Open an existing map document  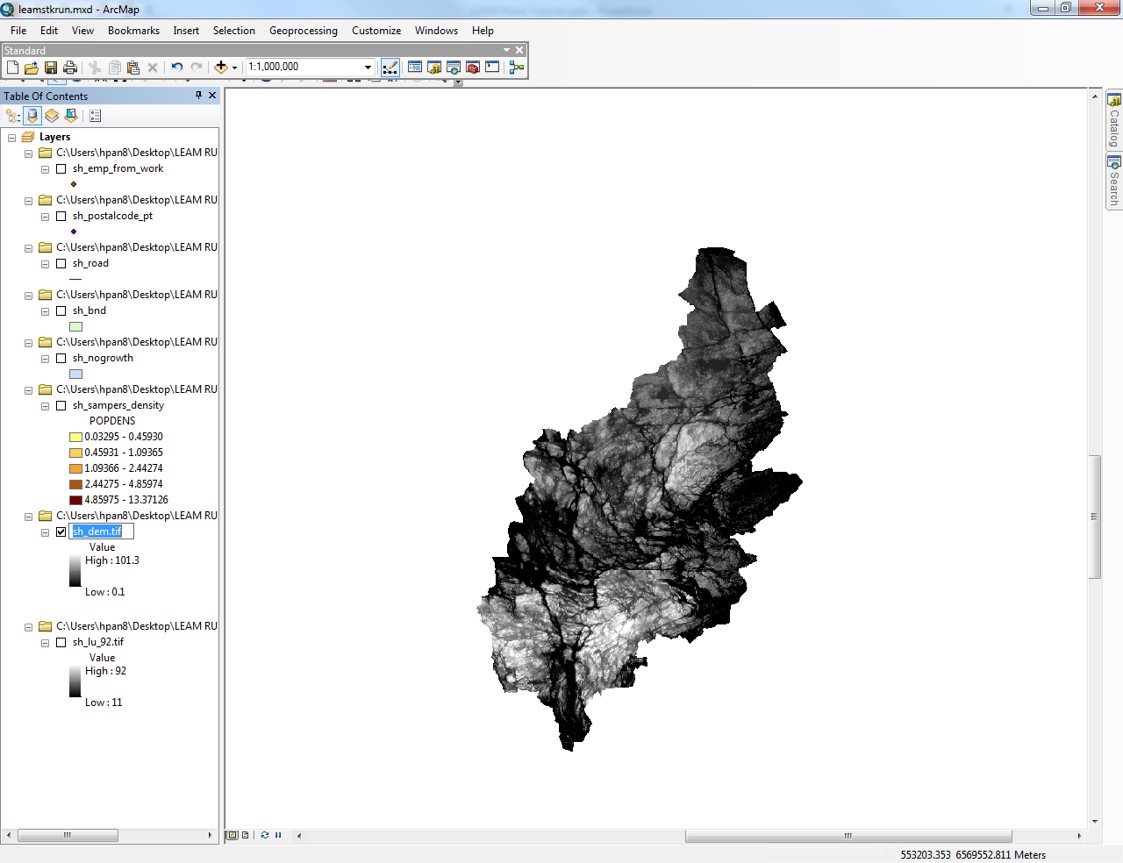[x=31, y=67]
